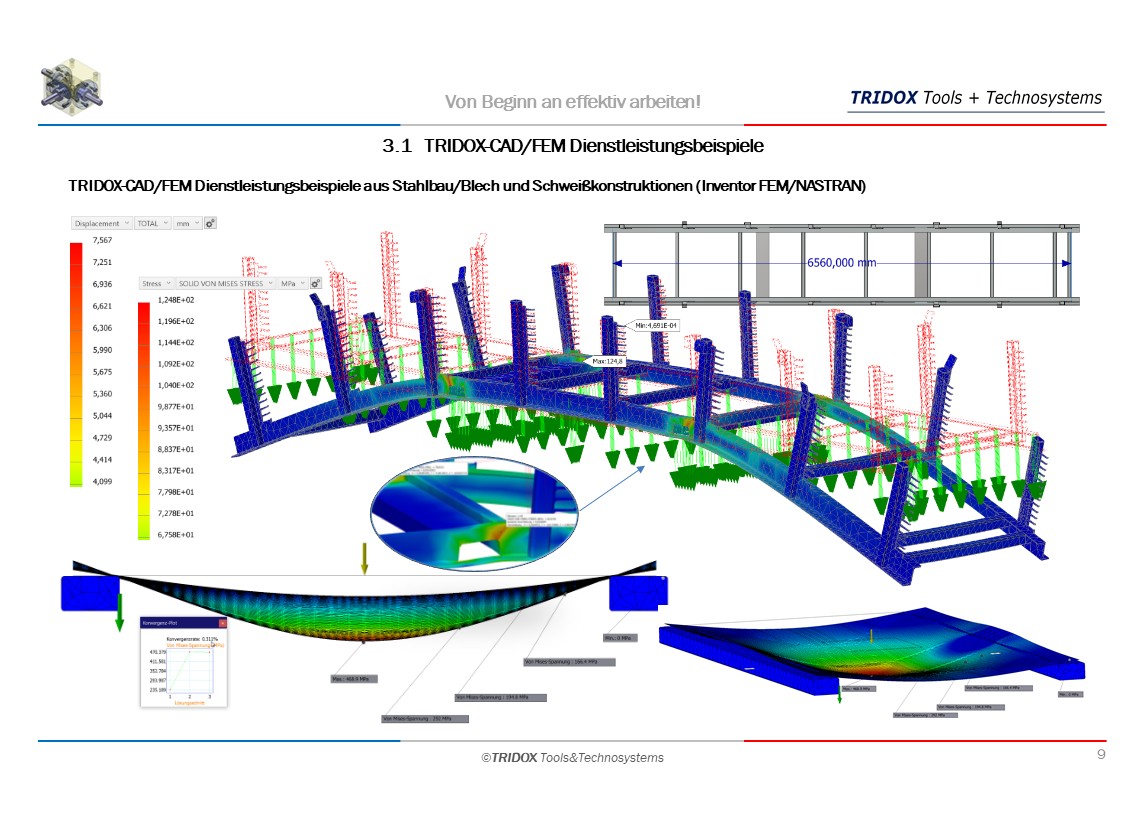This screenshot has width=1145, height=816.
Task: Open the stress legend settings gear
Action: (x=315, y=284)
